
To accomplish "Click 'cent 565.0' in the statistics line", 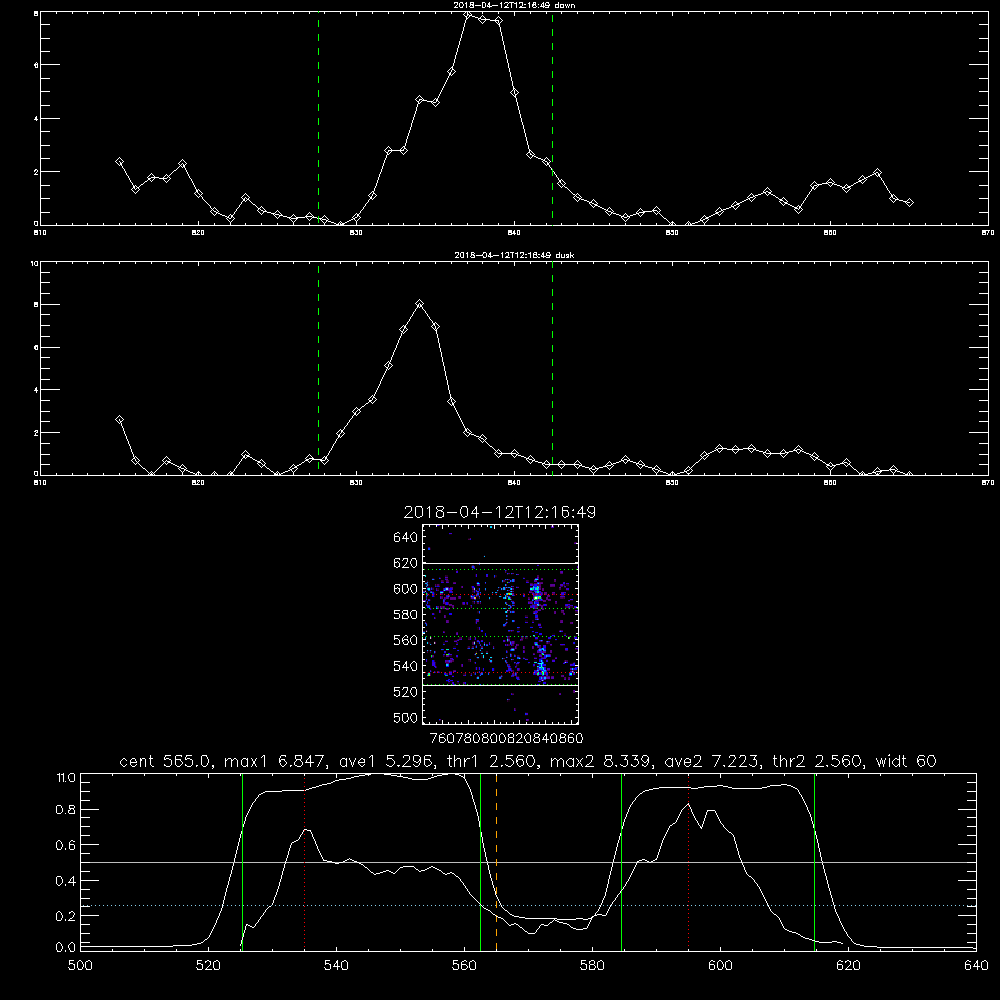I will (x=166, y=761).
